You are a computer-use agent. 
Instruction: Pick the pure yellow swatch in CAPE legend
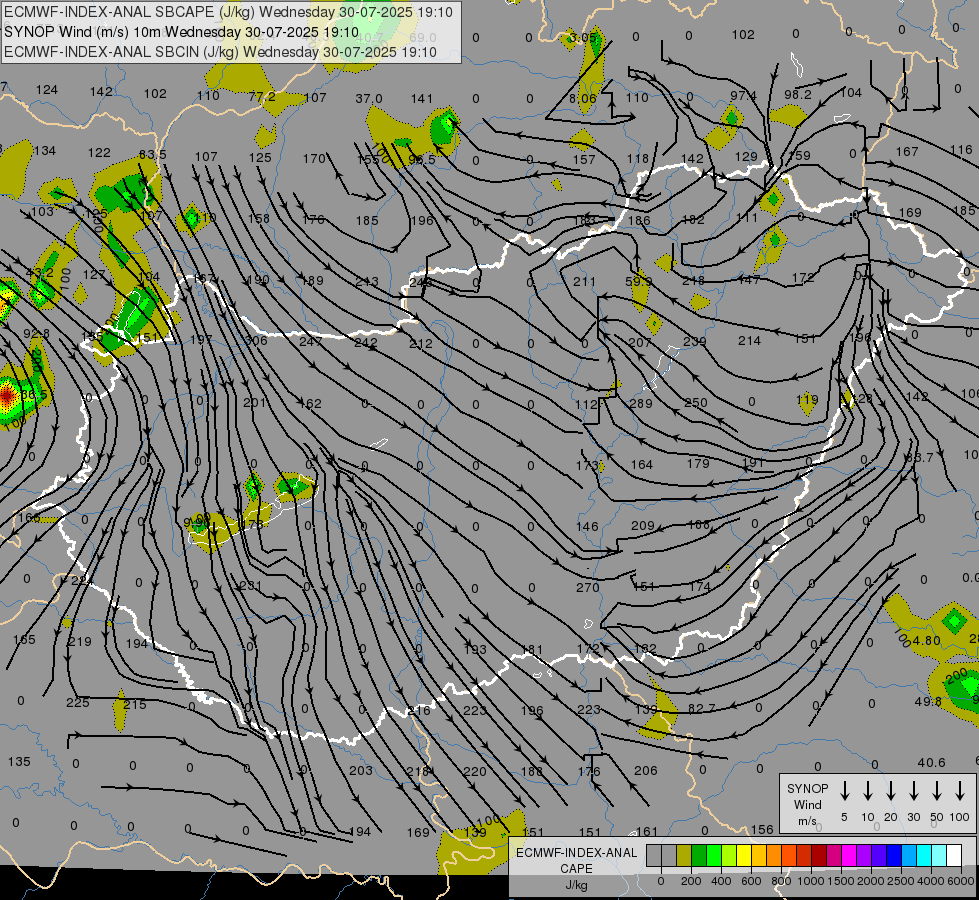[744, 855]
